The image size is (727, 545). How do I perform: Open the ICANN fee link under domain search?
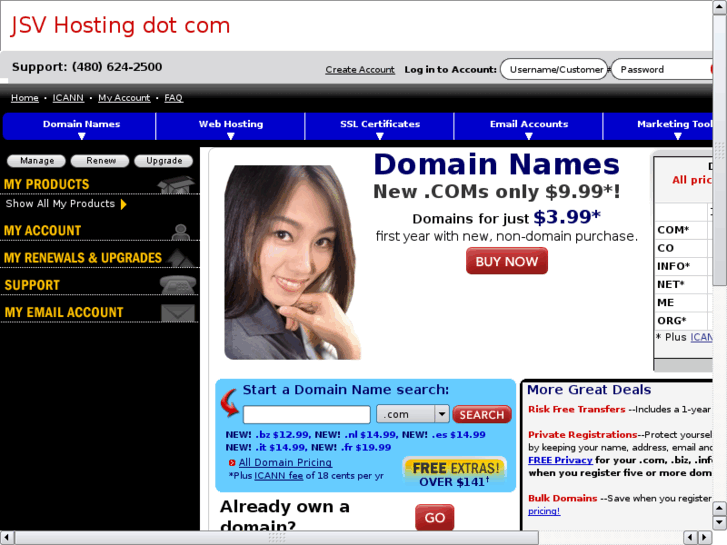pyautogui.click(x=279, y=476)
